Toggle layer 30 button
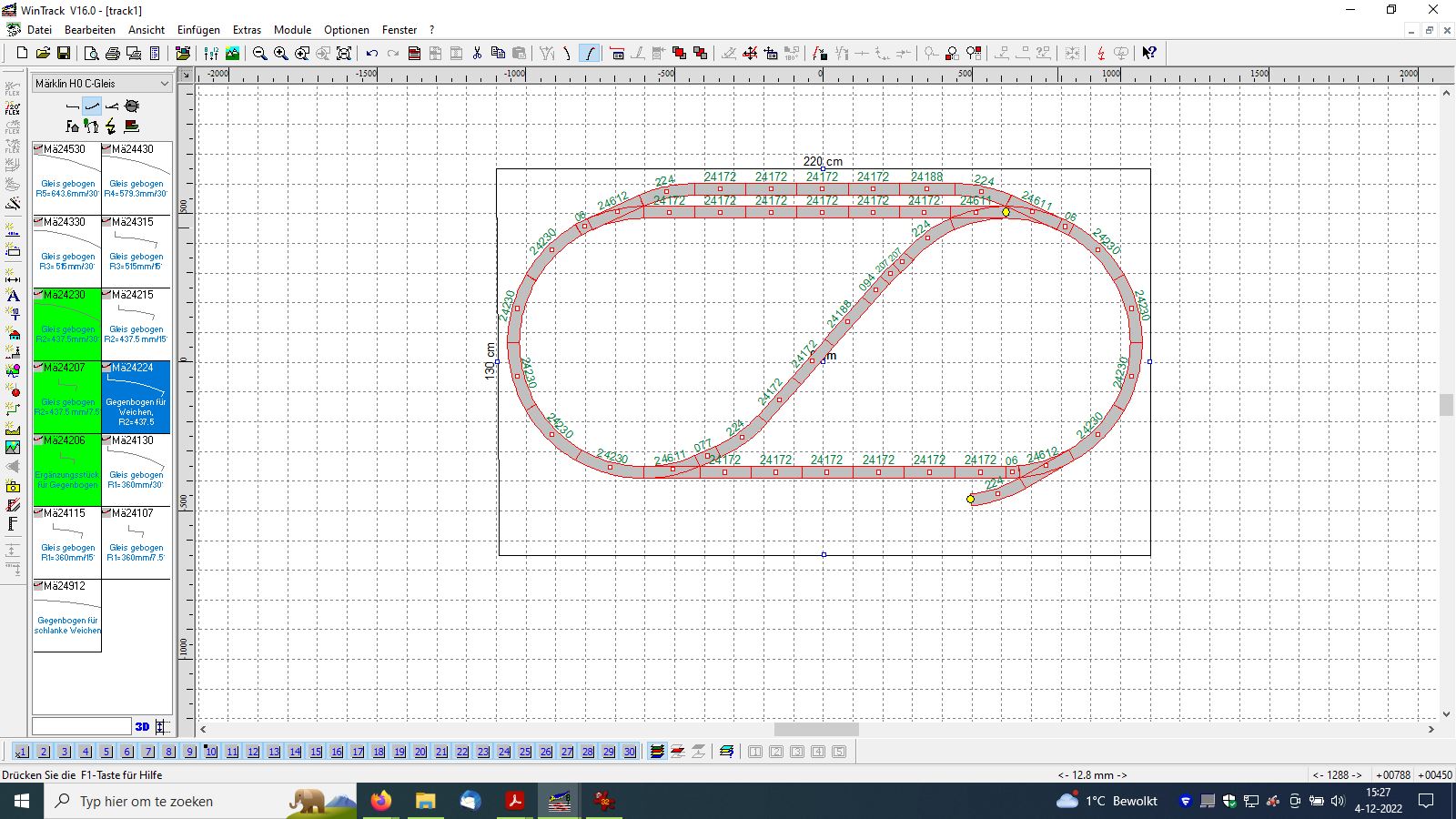Screen dimensions: 1456x819 pyautogui.click(x=630, y=752)
